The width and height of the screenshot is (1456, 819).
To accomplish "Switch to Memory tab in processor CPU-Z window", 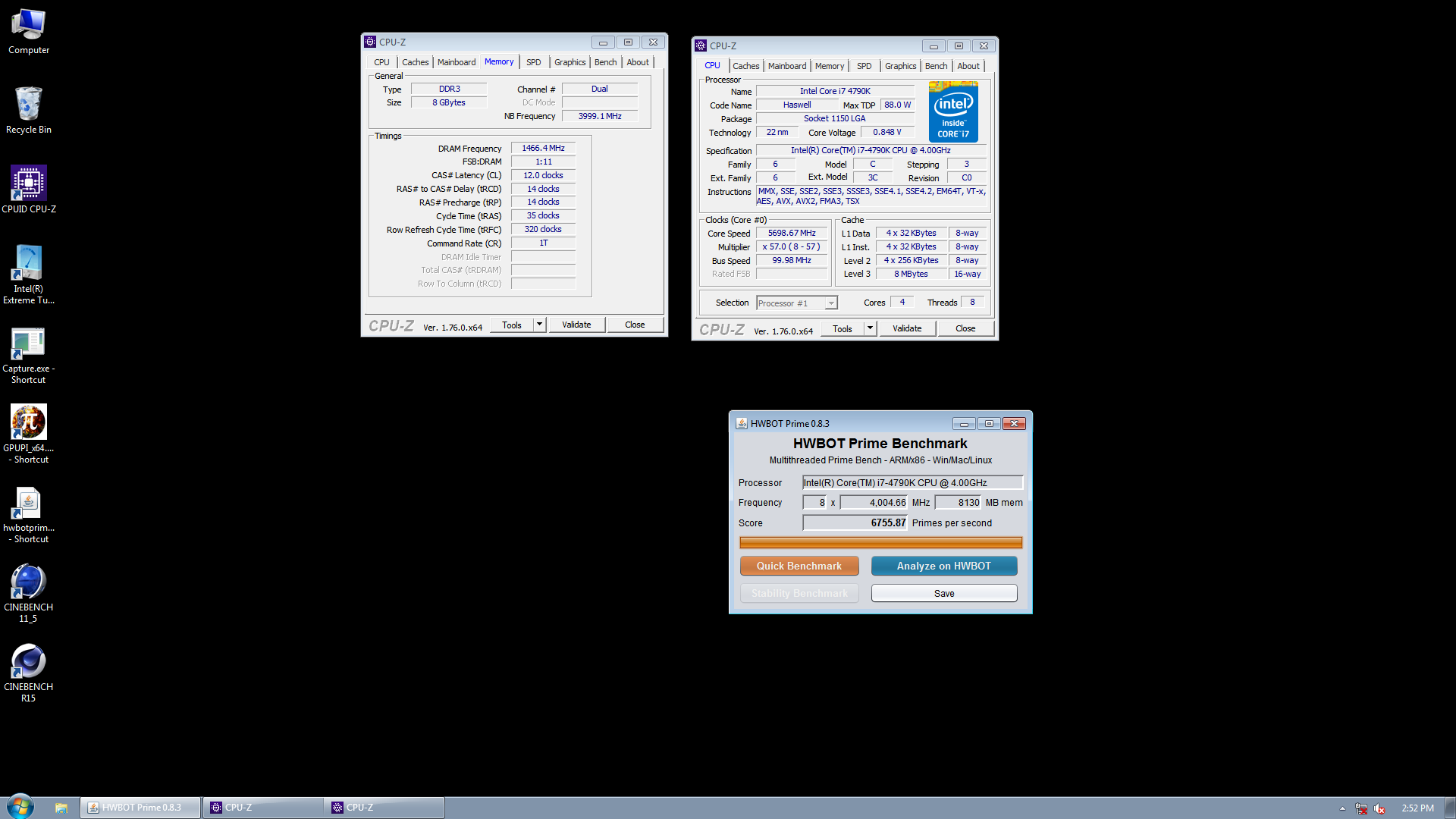I will point(830,66).
